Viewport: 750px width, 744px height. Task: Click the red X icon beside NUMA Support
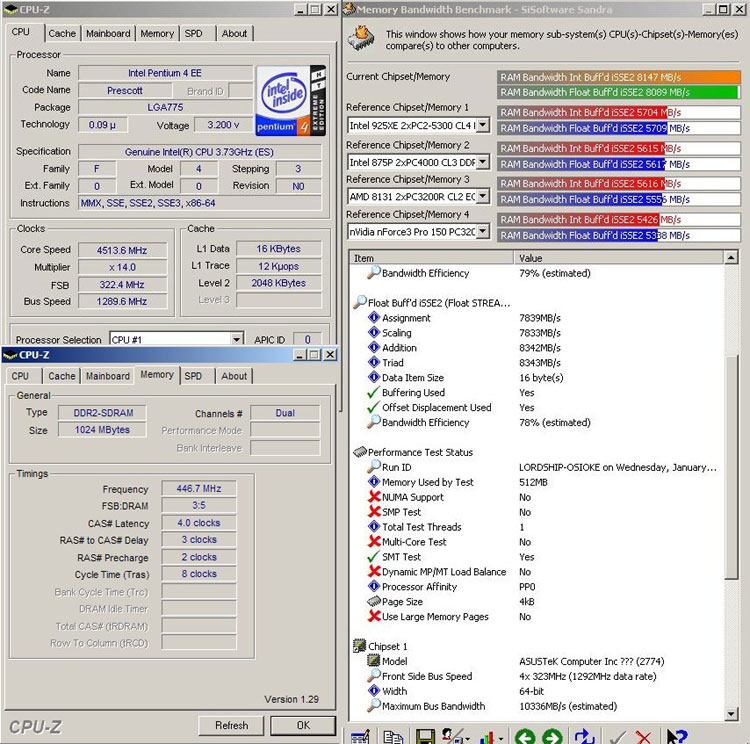(x=374, y=497)
